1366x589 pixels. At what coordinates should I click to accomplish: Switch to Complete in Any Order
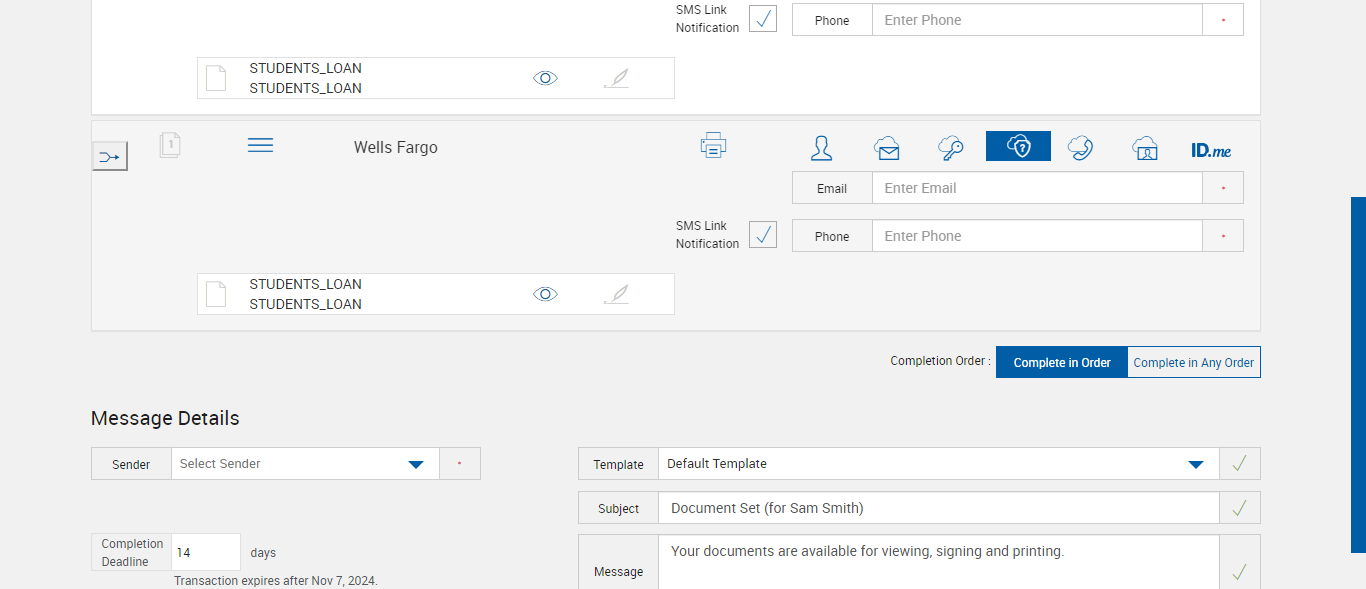[1193, 363]
